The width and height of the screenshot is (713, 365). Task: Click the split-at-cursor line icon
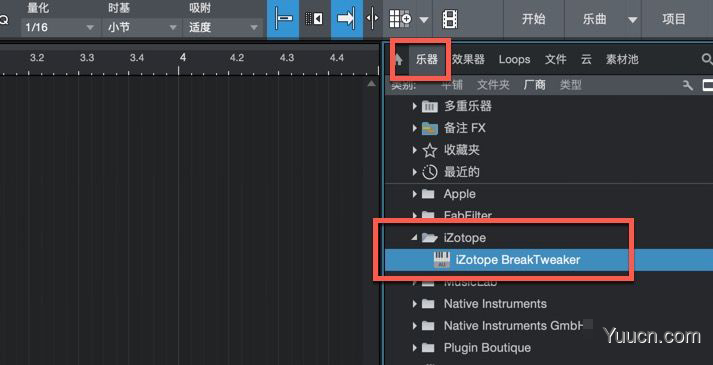pyautogui.click(x=372, y=19)
